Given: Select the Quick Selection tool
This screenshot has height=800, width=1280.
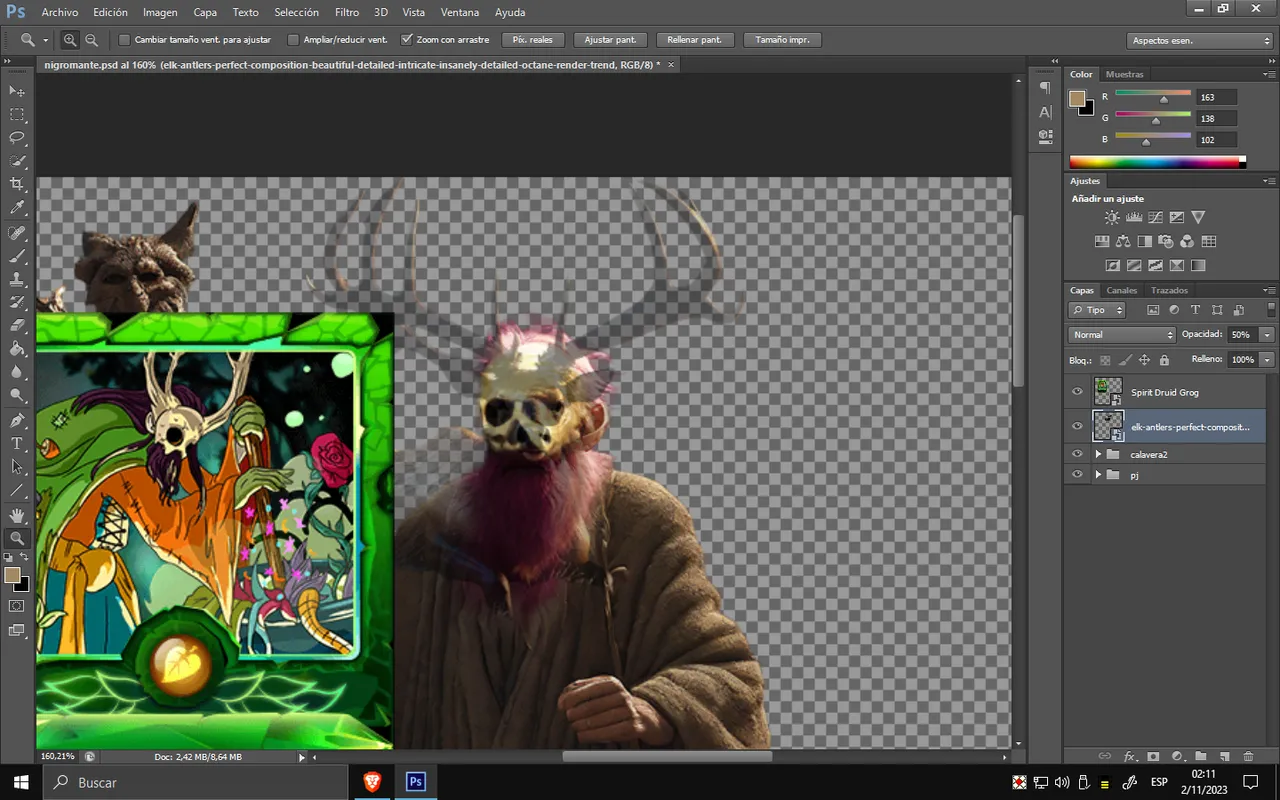Looking at the screenshot, I should [x=17, y=161].
